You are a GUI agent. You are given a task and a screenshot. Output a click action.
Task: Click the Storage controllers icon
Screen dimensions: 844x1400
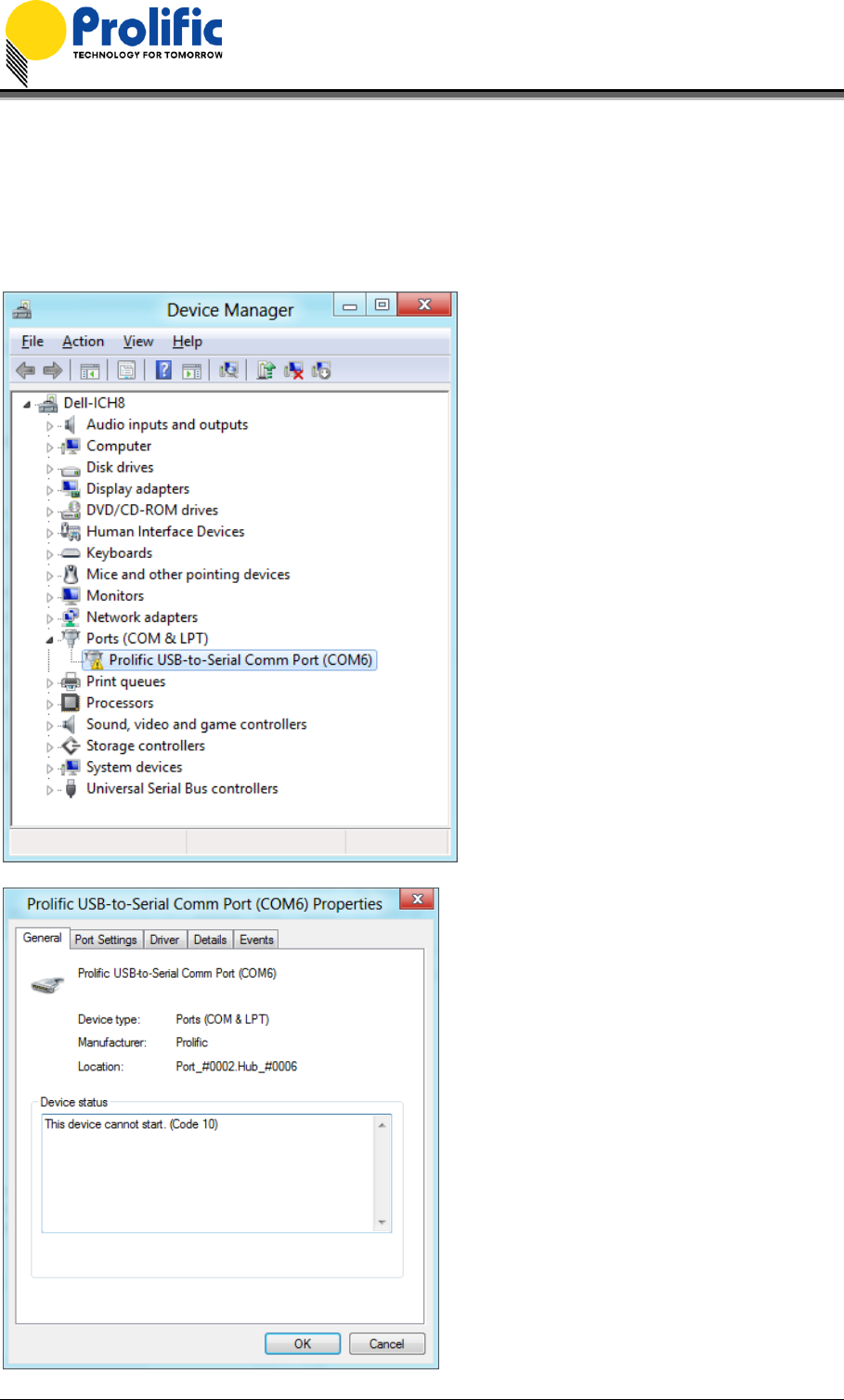71,746
